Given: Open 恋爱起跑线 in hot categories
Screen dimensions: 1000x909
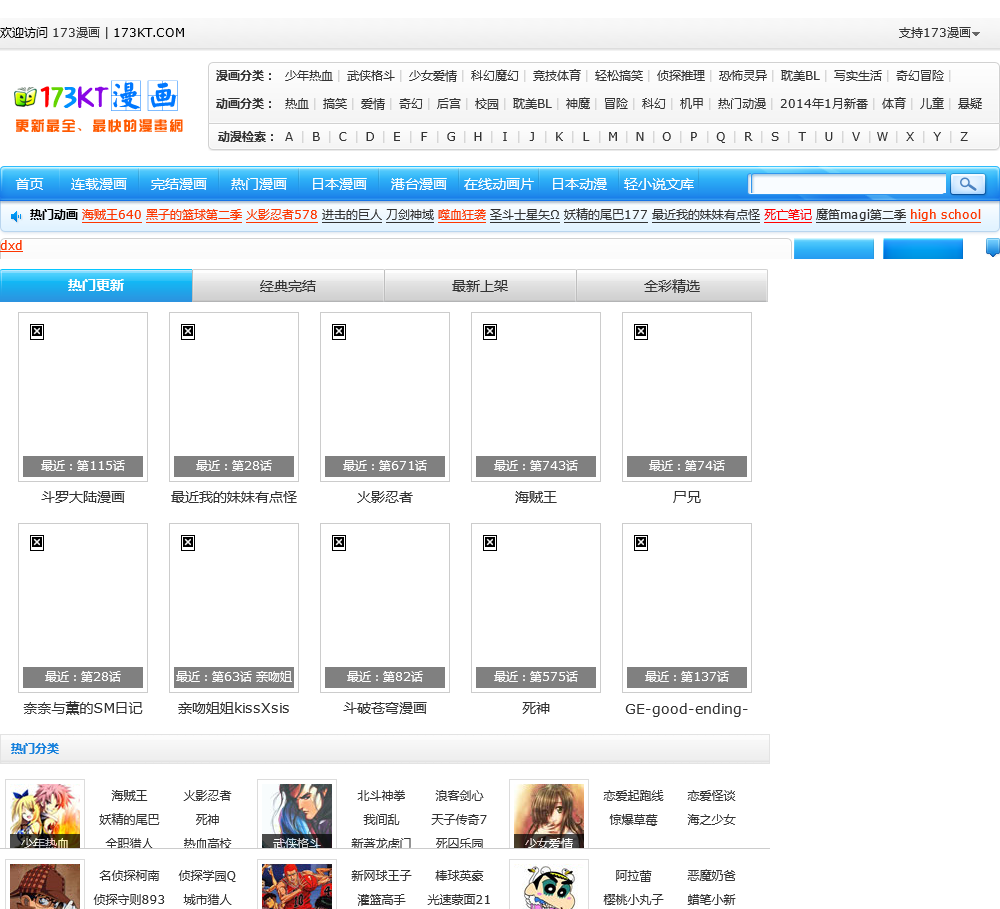Looking at the screenshot, I should point(633,796).
